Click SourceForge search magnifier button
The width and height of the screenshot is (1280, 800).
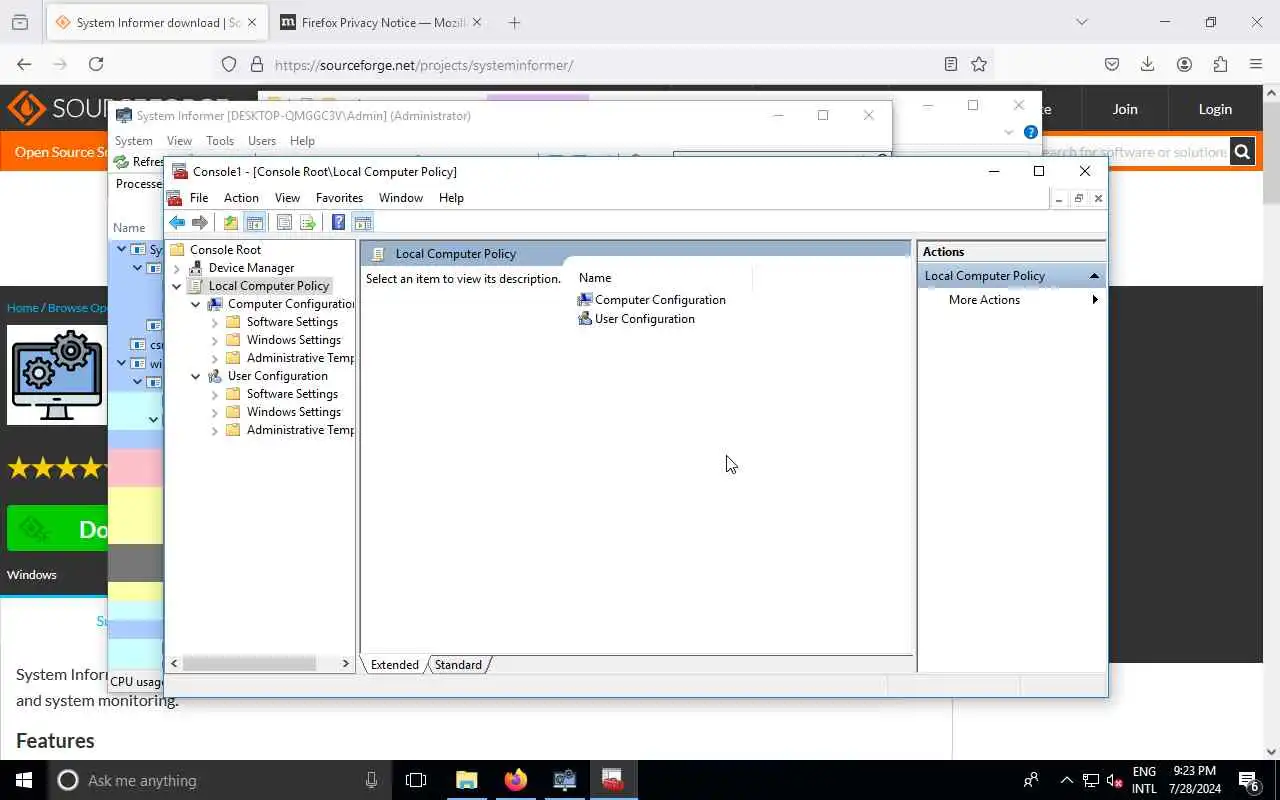tap(1242, 152)
